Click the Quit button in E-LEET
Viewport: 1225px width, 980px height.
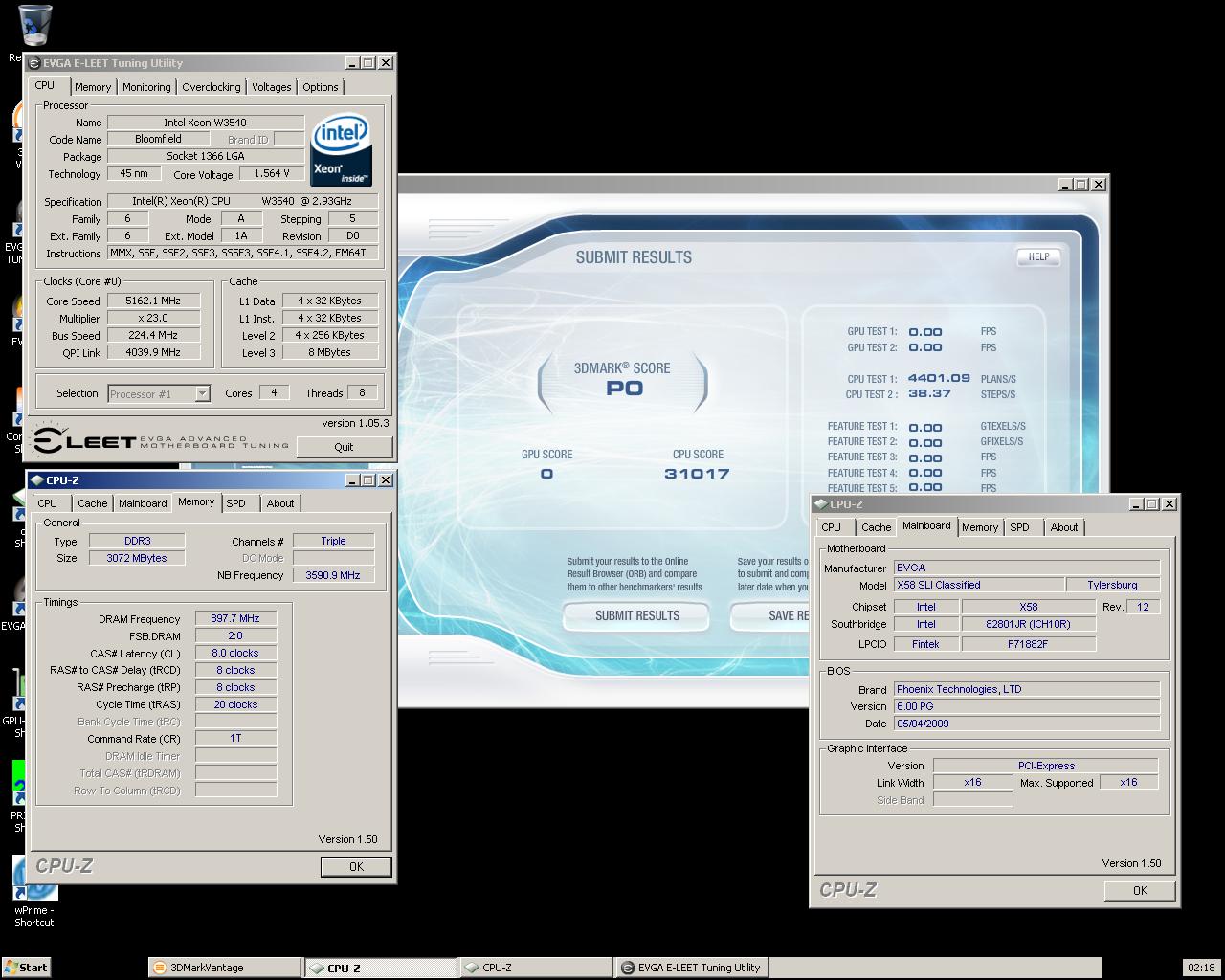(345, 447)
